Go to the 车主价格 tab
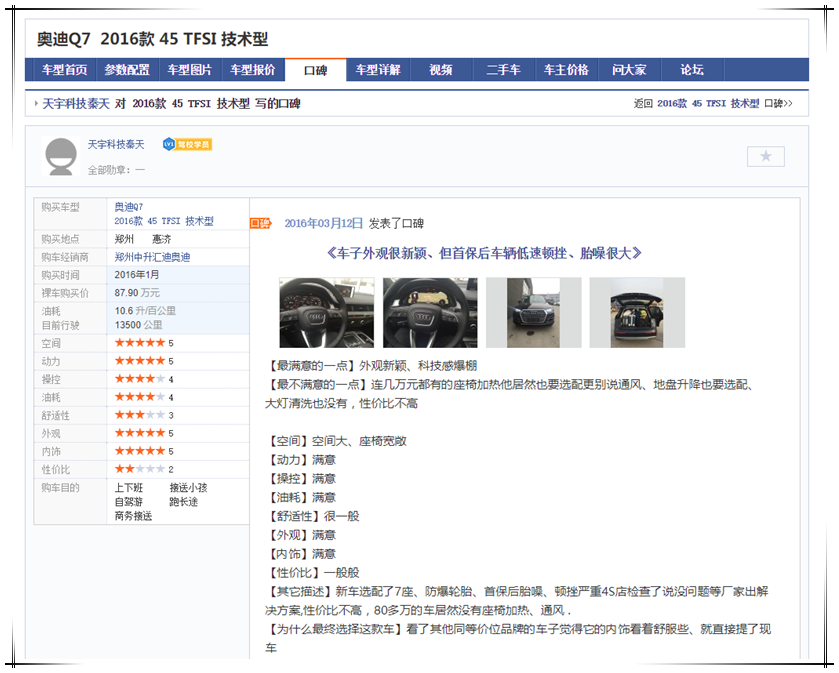The height and width of the screenshot is (673, 839). pos(566,70)
